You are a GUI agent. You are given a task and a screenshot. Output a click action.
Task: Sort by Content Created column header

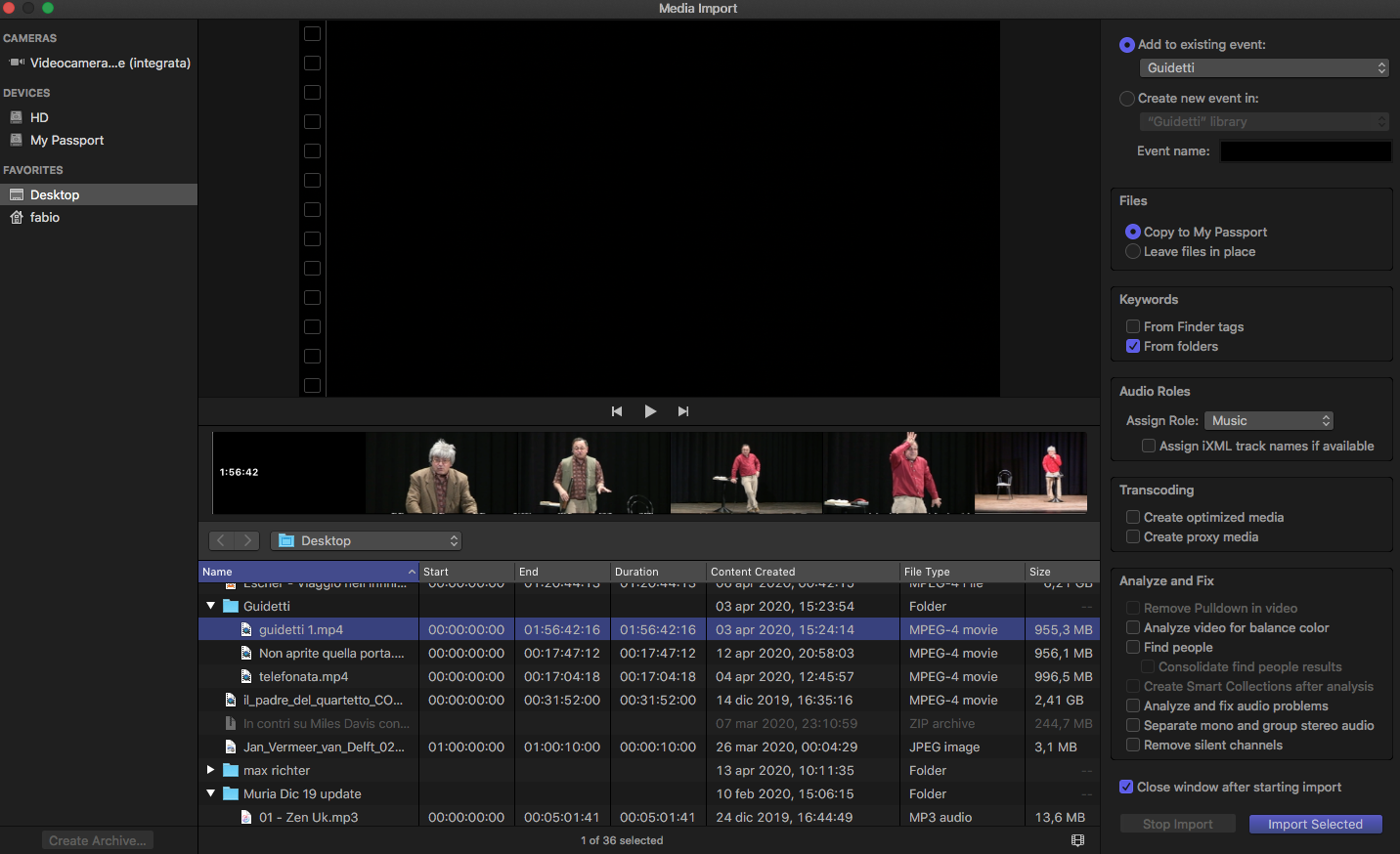point(803,572)
